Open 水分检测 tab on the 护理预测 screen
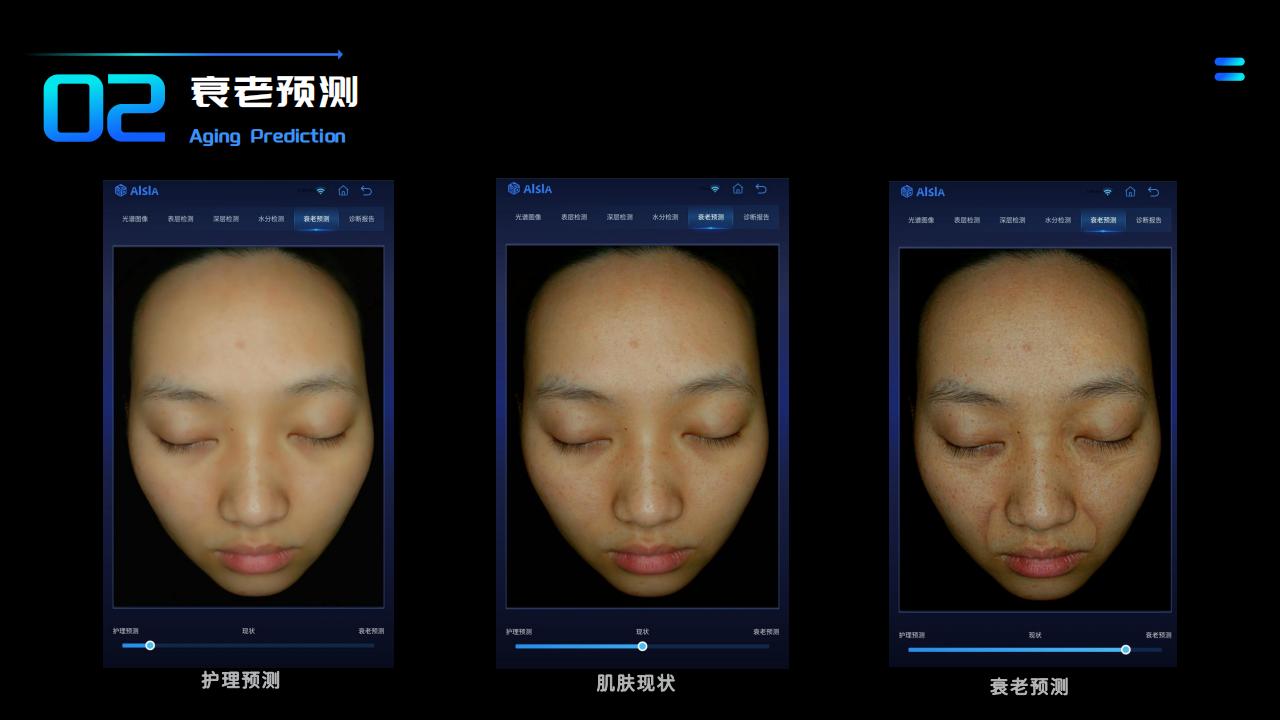Viewport: 1280px width, 720px height. pyautogui.click(x=271, y=219)
